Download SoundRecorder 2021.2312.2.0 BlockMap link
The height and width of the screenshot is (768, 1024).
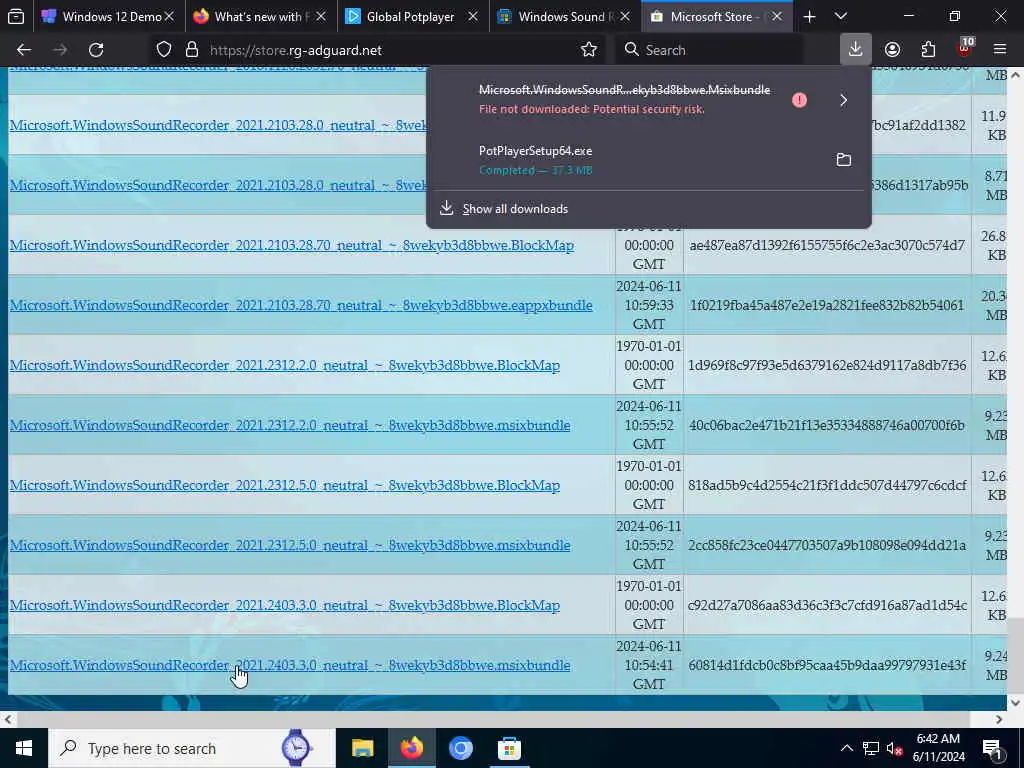[285, 366]
